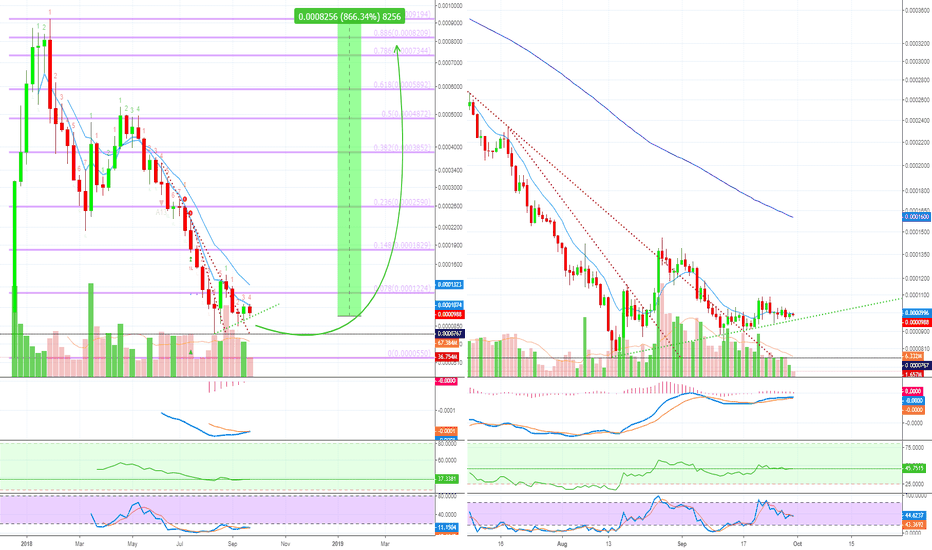Select the 0.148(0.0001829) Fibonacci level label

click(x=401, y=246)
